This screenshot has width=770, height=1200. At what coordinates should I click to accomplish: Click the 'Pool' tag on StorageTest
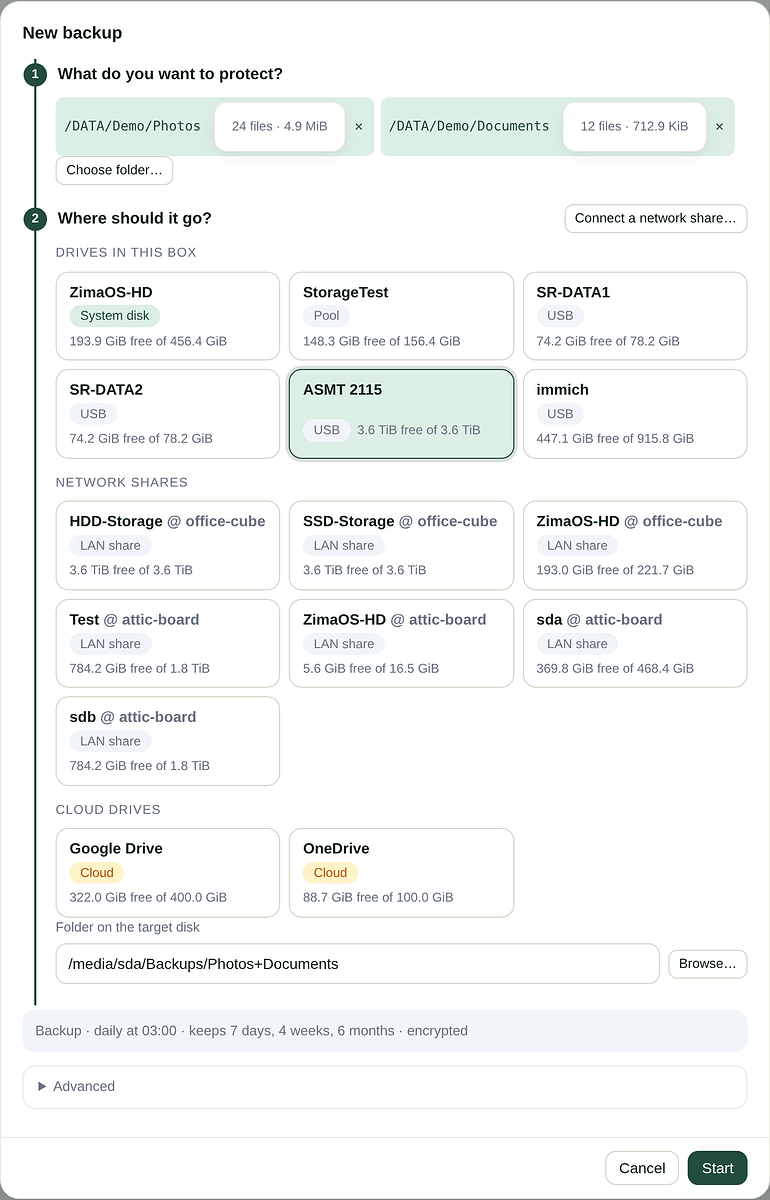326,316
